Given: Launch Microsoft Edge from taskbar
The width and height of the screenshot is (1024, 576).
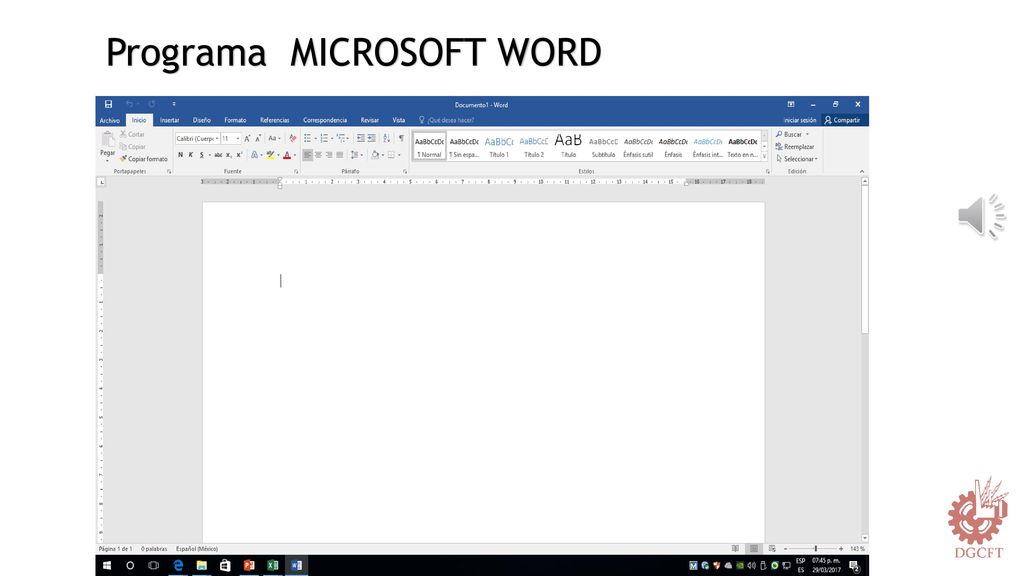Looking at the screenshot, I should tap(178, 566).
